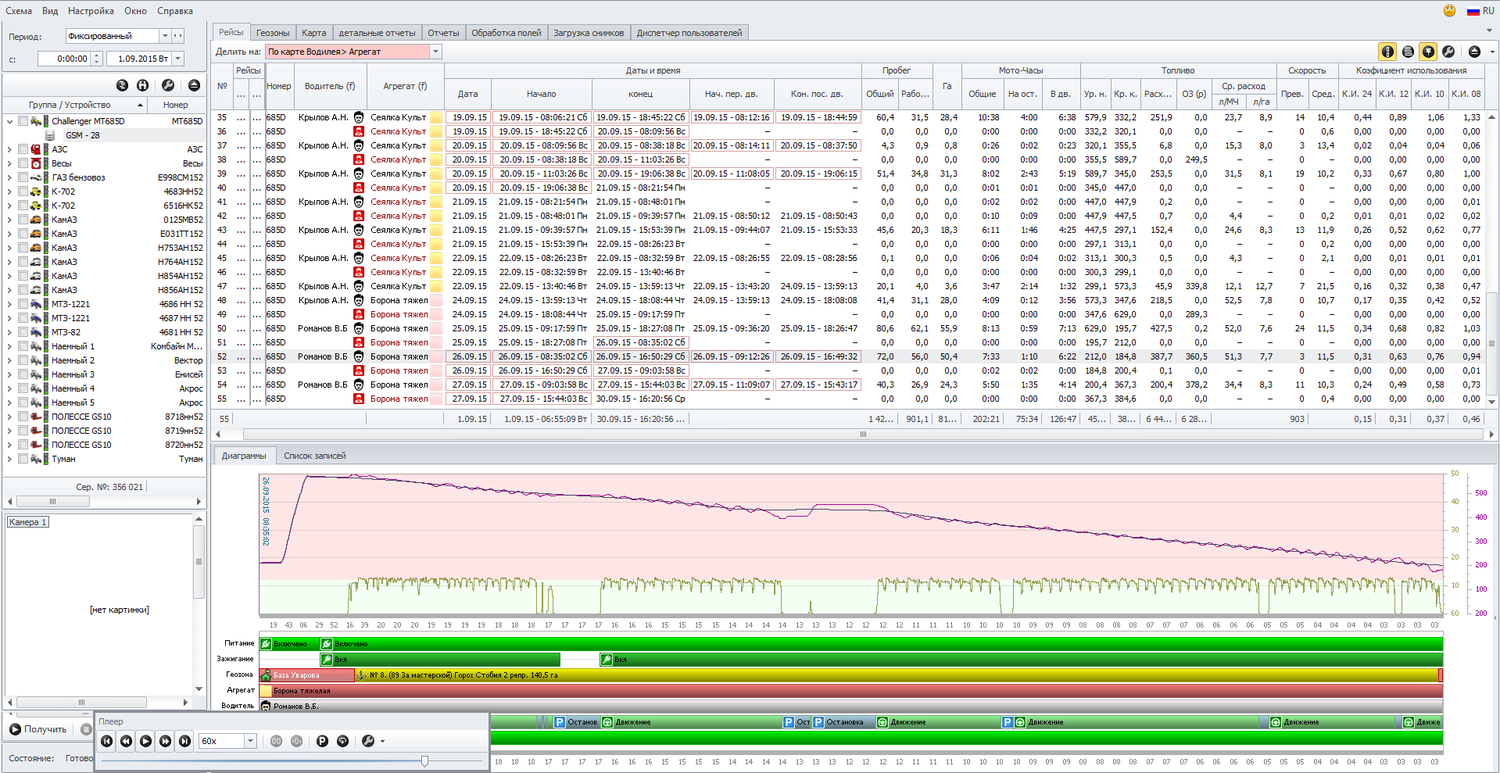Click the eject icon above device list
This screenshot has width=1500, height=773.
pyautogui.click(x=194, y=86)
